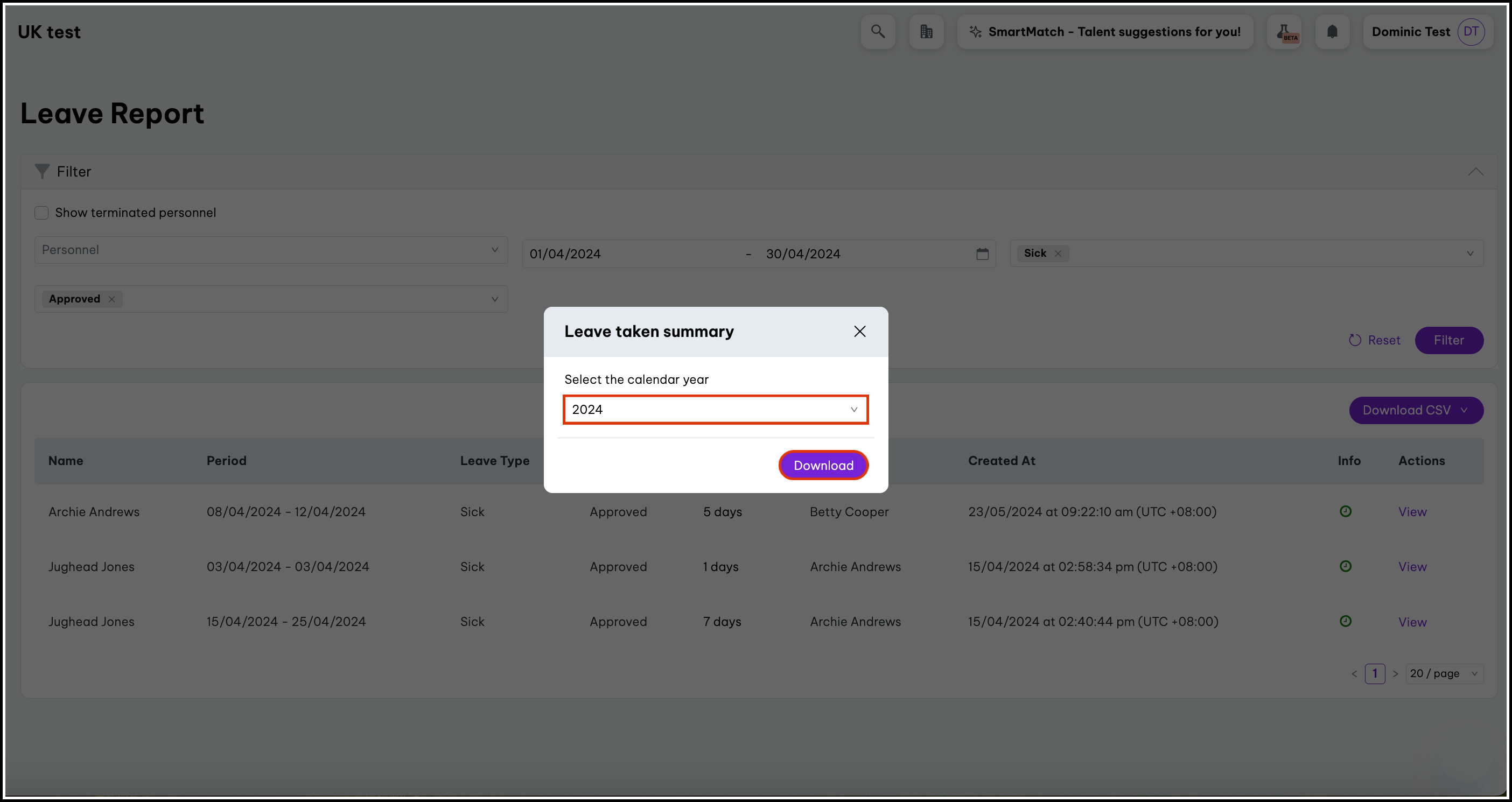Open SmartMatch talent suggestions
Screen dimensions: 1512x802
(x=1104, y=32)
